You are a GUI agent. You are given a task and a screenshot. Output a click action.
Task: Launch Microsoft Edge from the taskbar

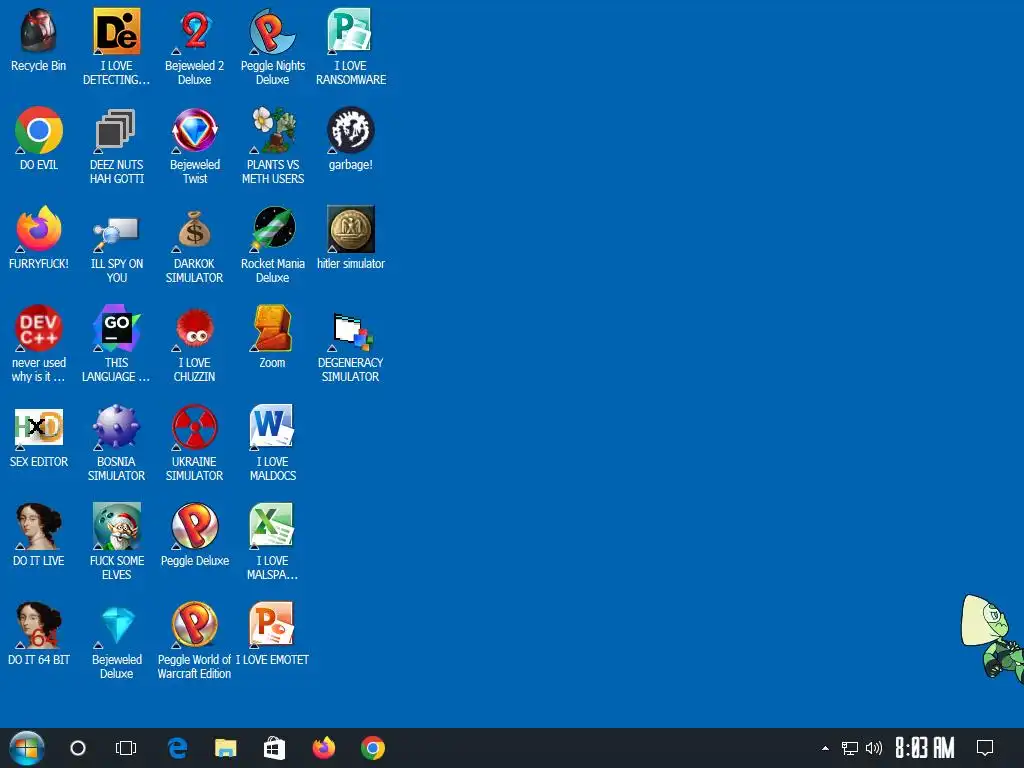[x=177, y=748]
